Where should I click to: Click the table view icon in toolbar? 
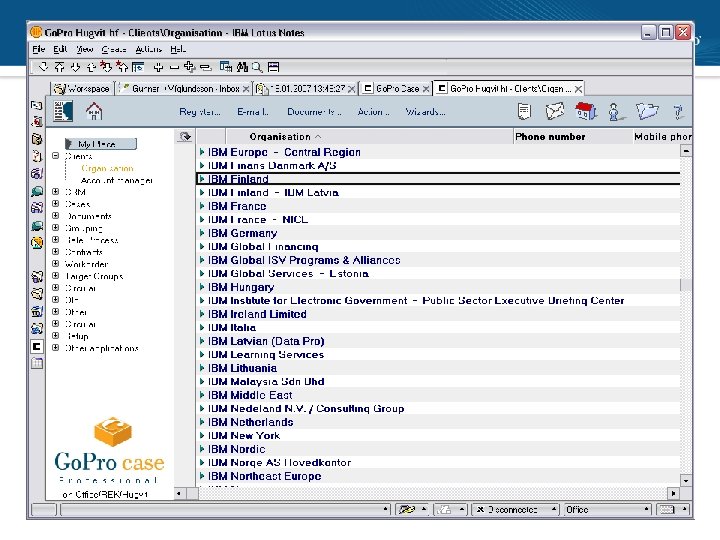tap(225, 67)
